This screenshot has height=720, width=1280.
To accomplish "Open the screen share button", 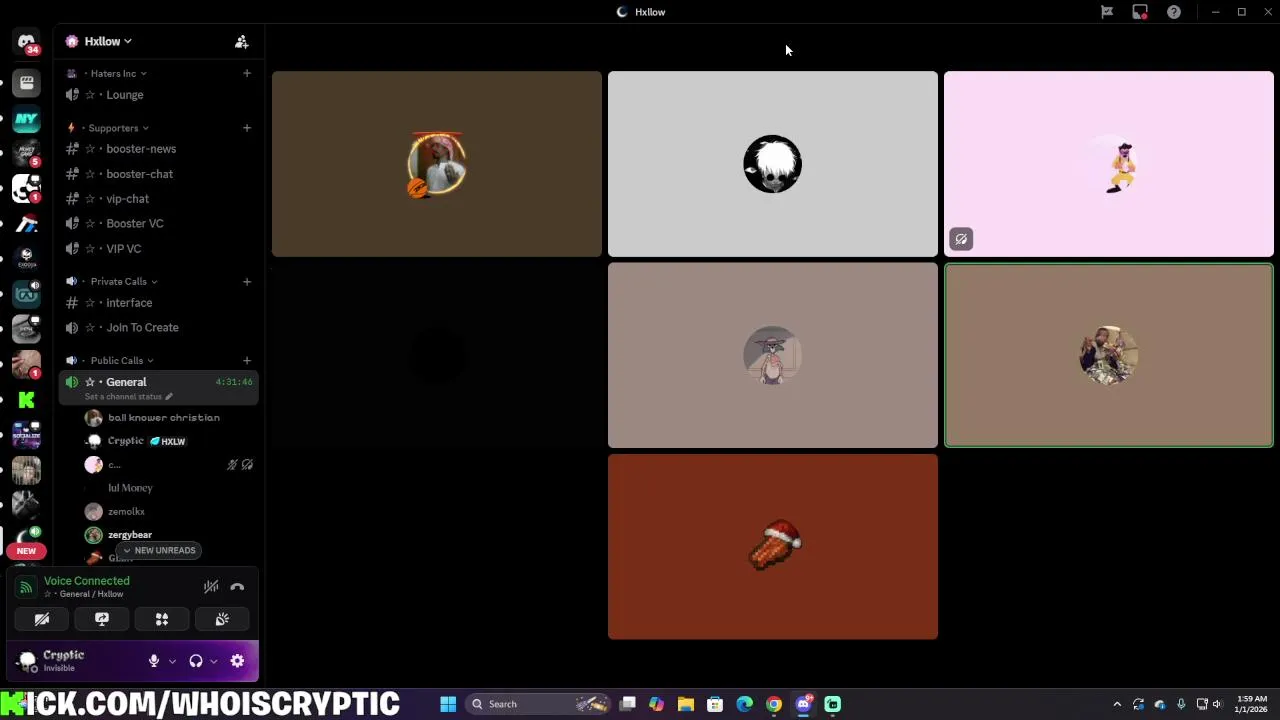I will (102, 619).
